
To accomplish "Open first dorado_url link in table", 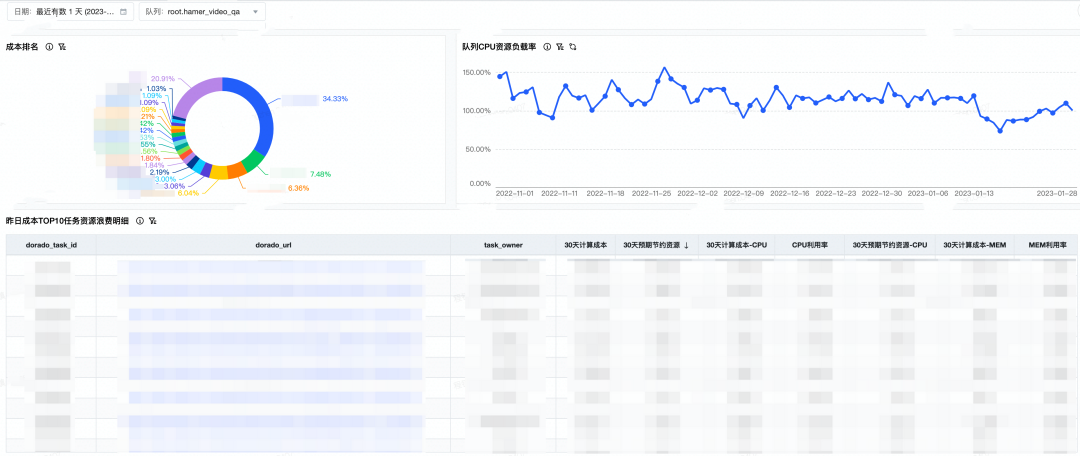I will coord(270,267).
